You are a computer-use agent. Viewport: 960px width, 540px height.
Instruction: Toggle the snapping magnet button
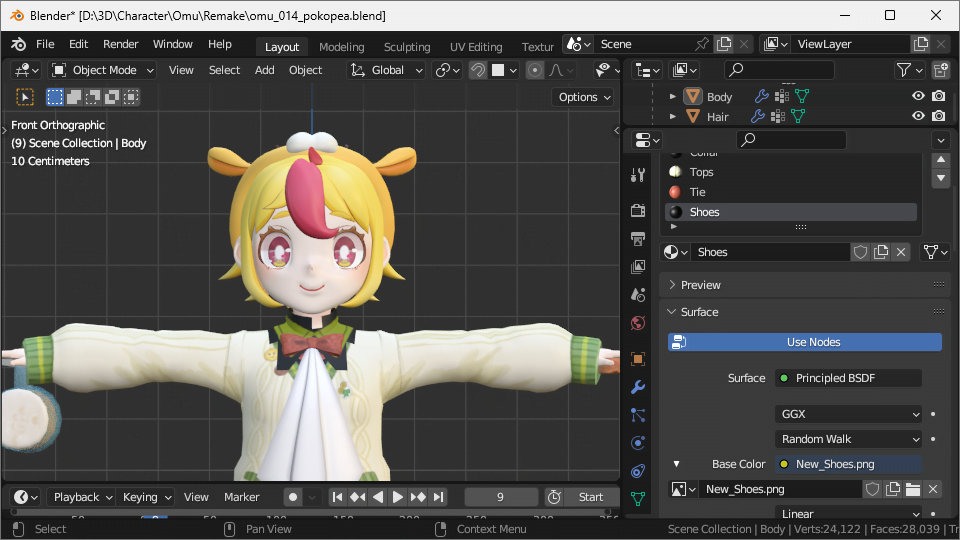click(x=478, y=70)
